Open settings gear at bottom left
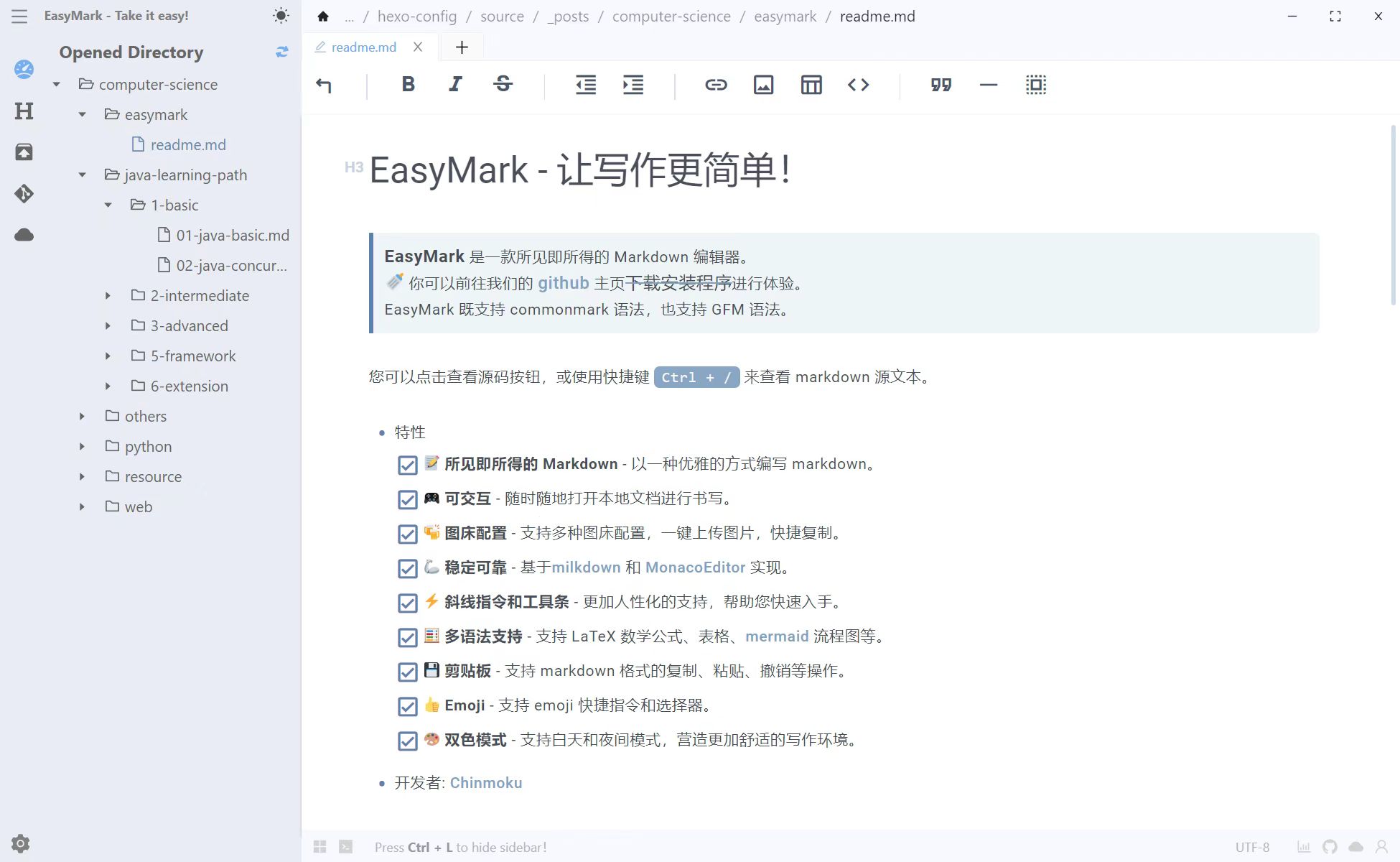The width and height of the screenshot is (1400, 862). (x=21, y=843)
